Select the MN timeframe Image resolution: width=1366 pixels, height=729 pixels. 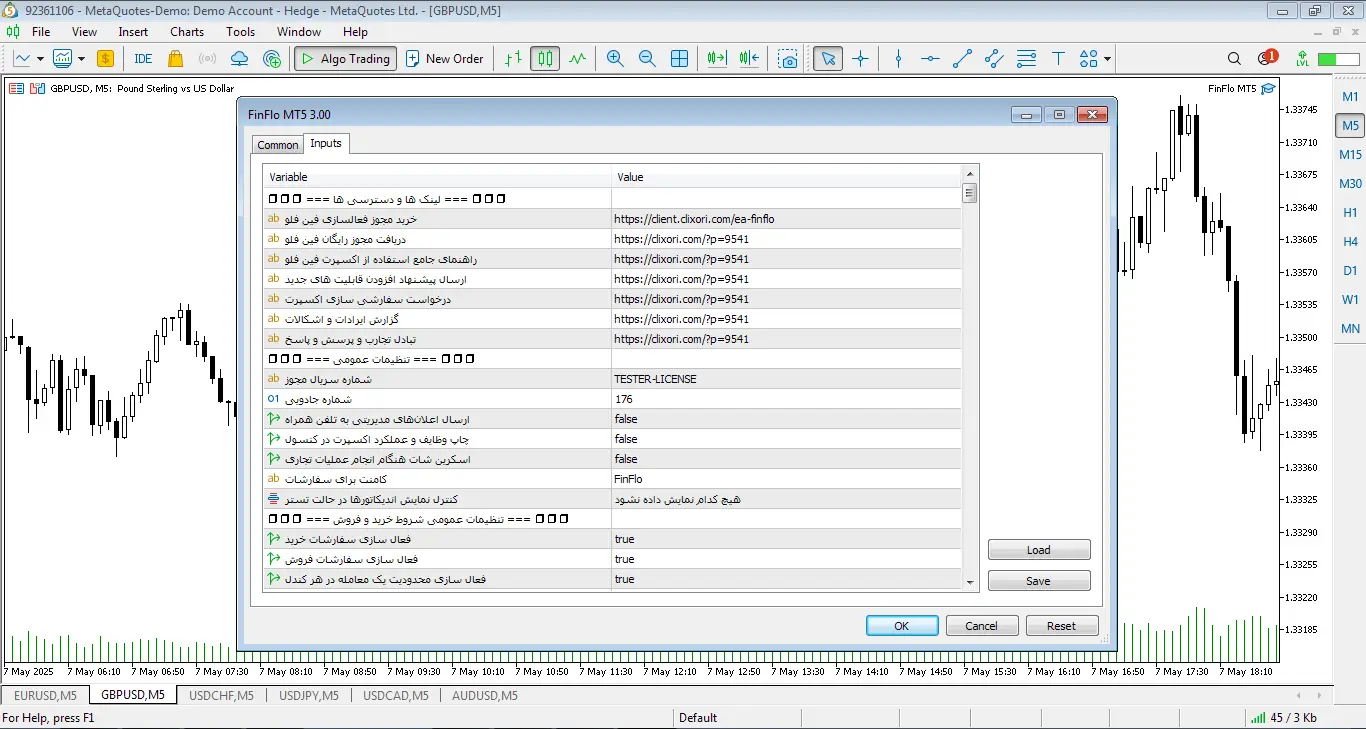click(x=1350, y=329)
